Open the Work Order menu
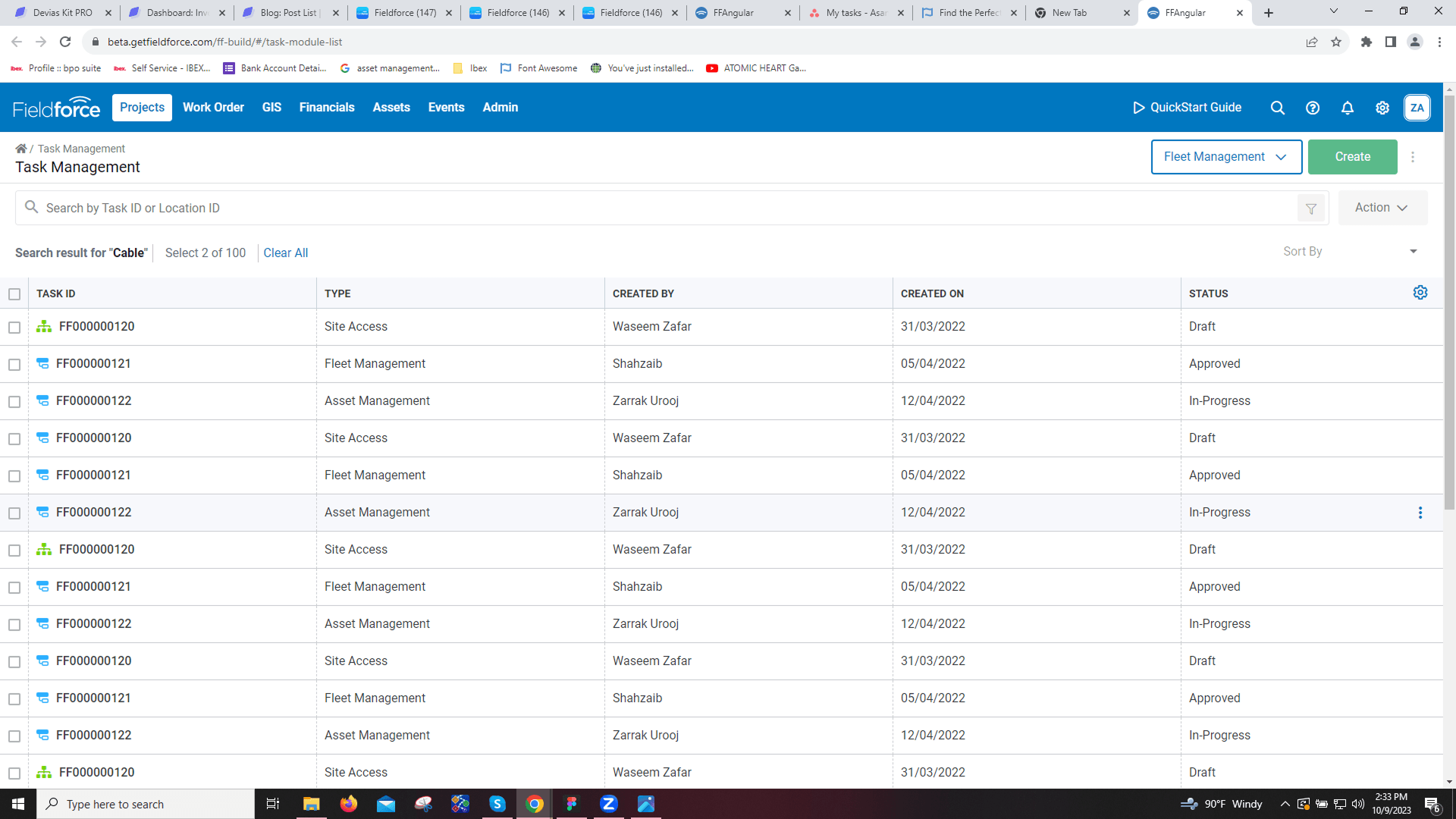 point(213,108)
